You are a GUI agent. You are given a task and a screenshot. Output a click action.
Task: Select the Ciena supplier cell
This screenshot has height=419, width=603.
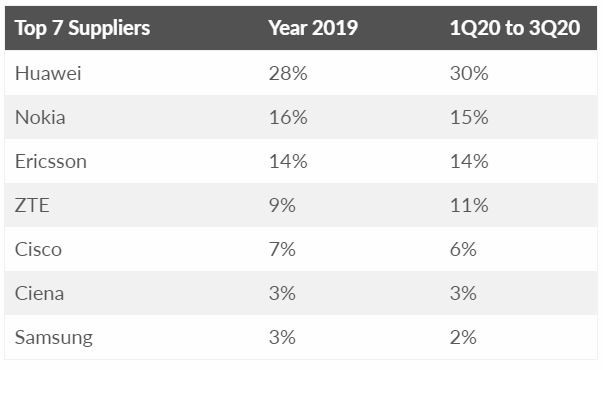pos(38,293)
